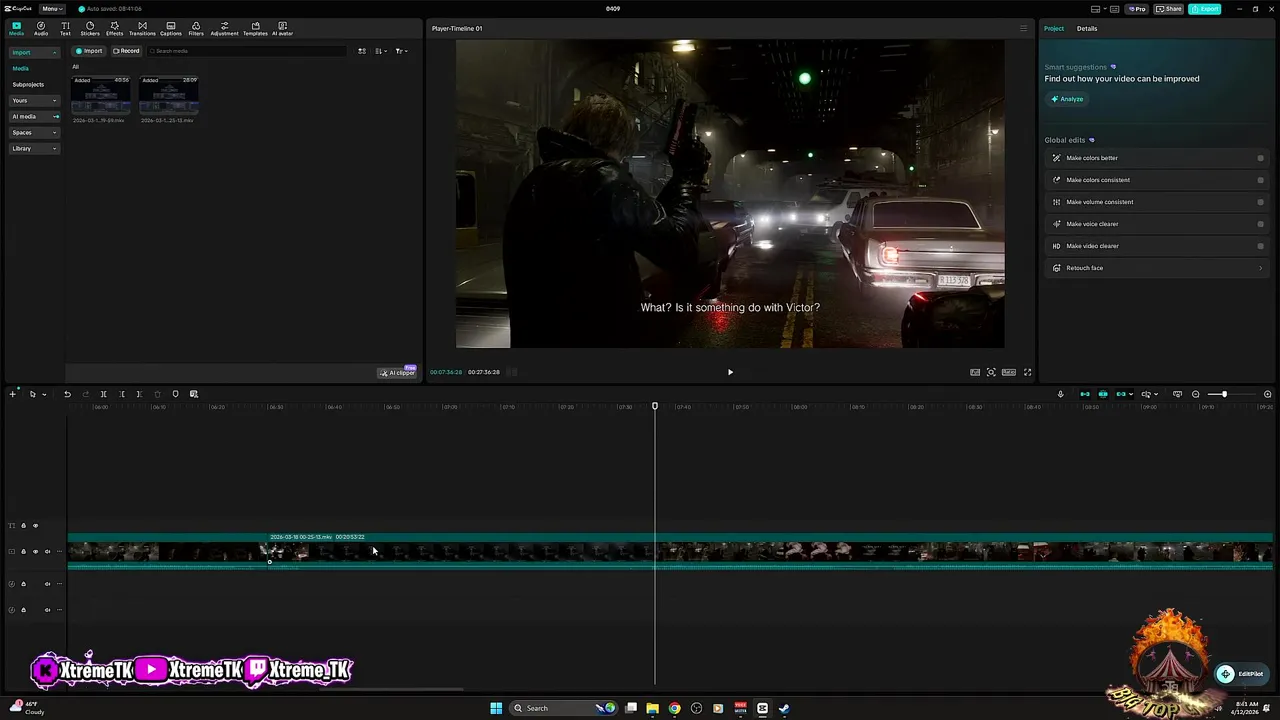
Task: Enter player fullscreen mode
Action: coord(1027,372)
